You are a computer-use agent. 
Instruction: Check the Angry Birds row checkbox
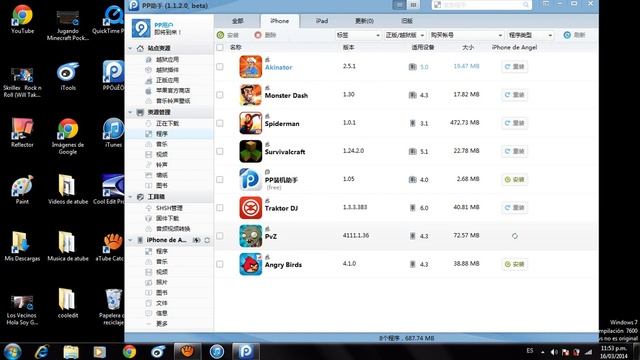(220, 264)
